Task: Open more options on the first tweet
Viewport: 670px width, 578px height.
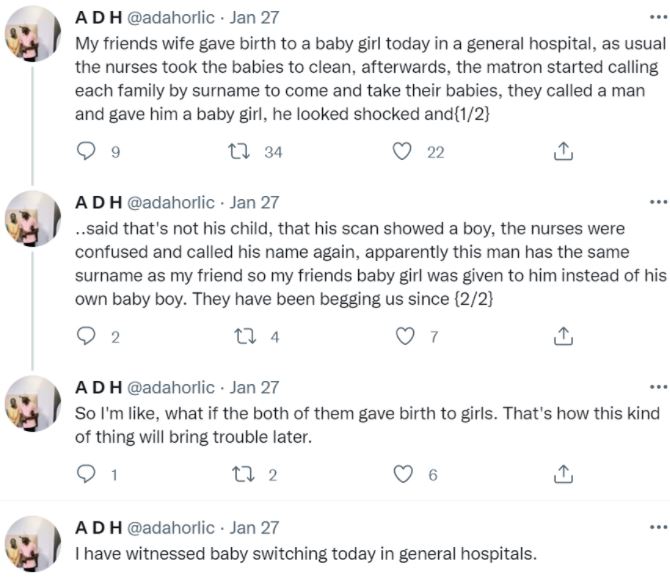Action: [657, 19]
